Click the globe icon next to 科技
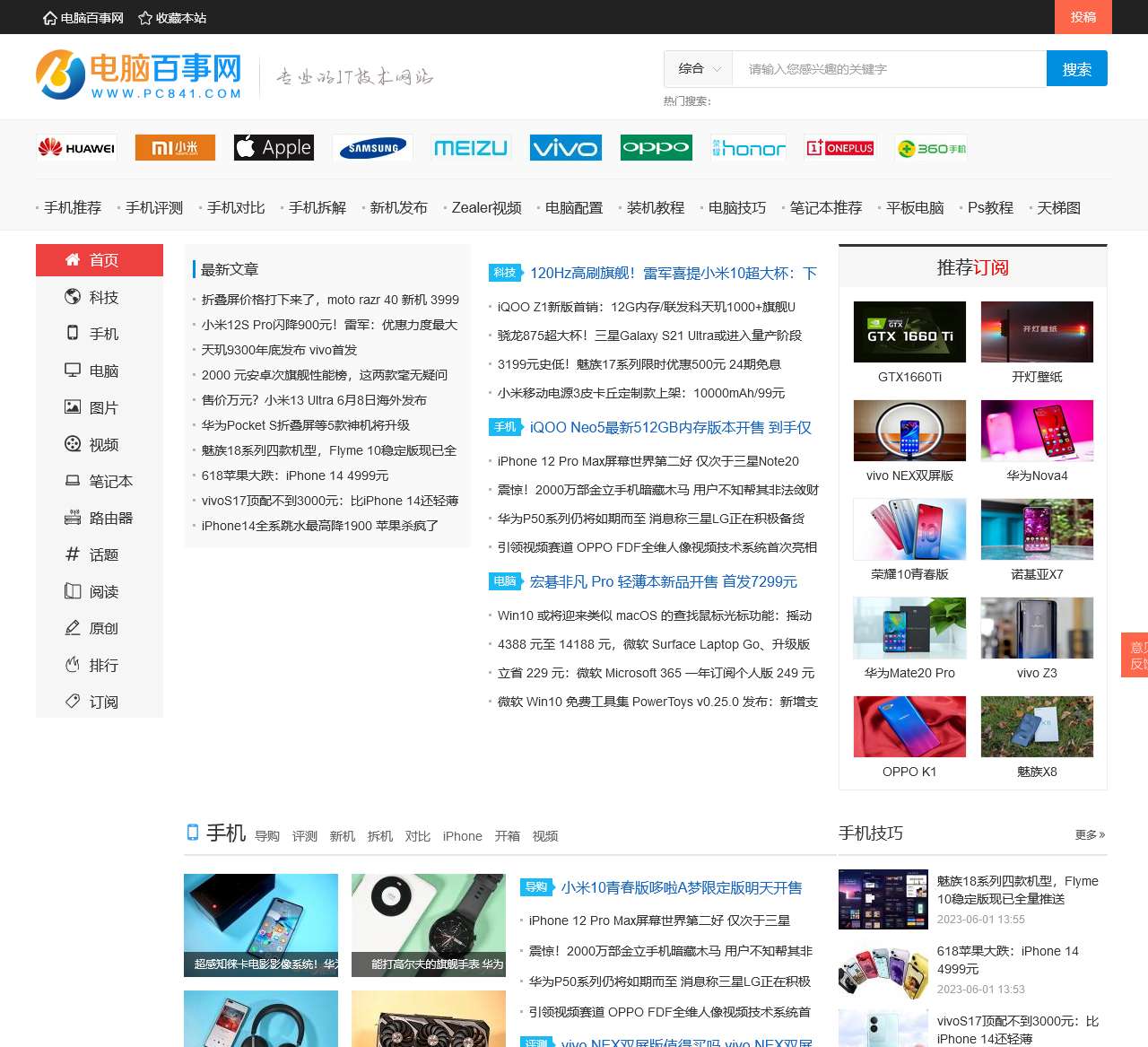1148x1047 pixels. click(x=73, y=296)
